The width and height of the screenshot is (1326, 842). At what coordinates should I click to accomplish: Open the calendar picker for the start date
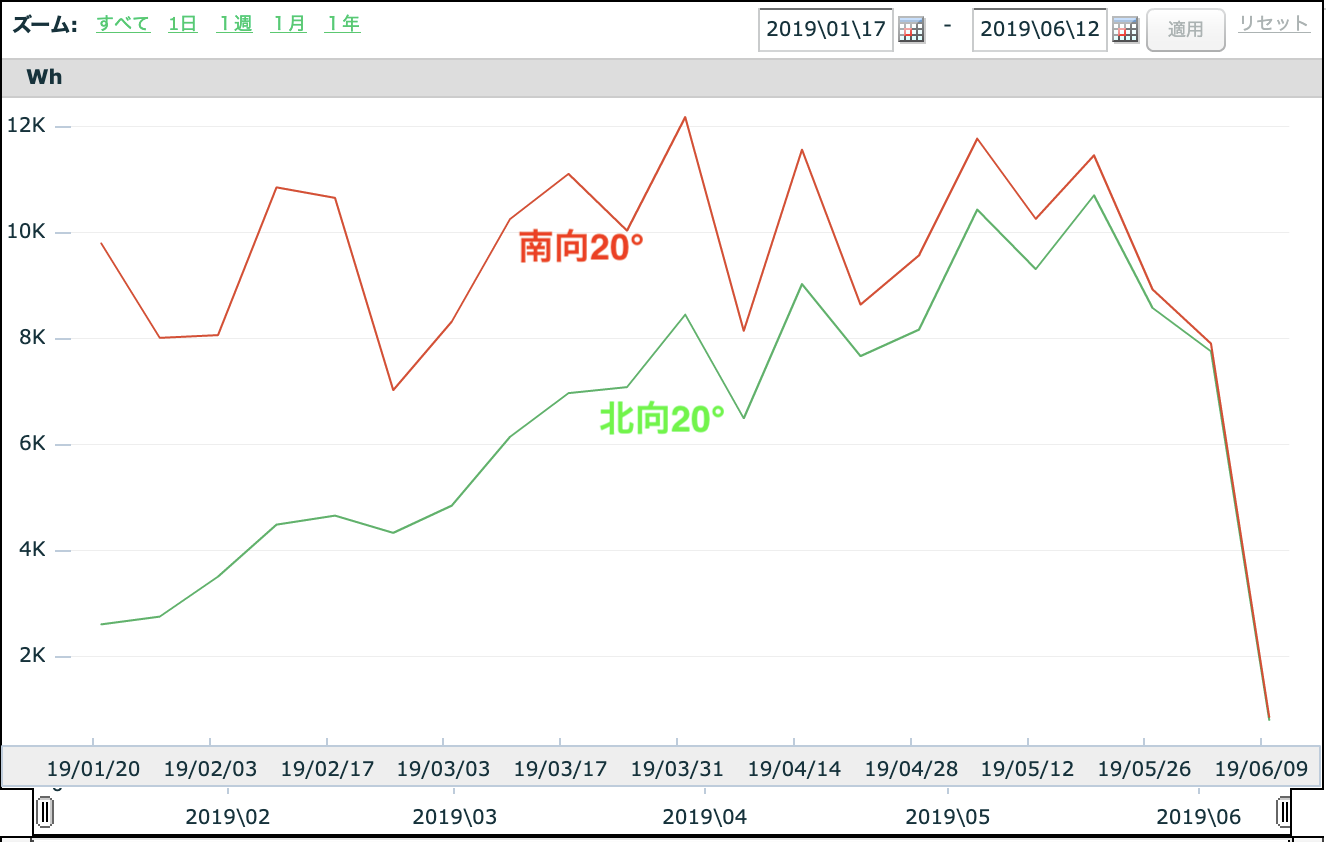[910, 29]
